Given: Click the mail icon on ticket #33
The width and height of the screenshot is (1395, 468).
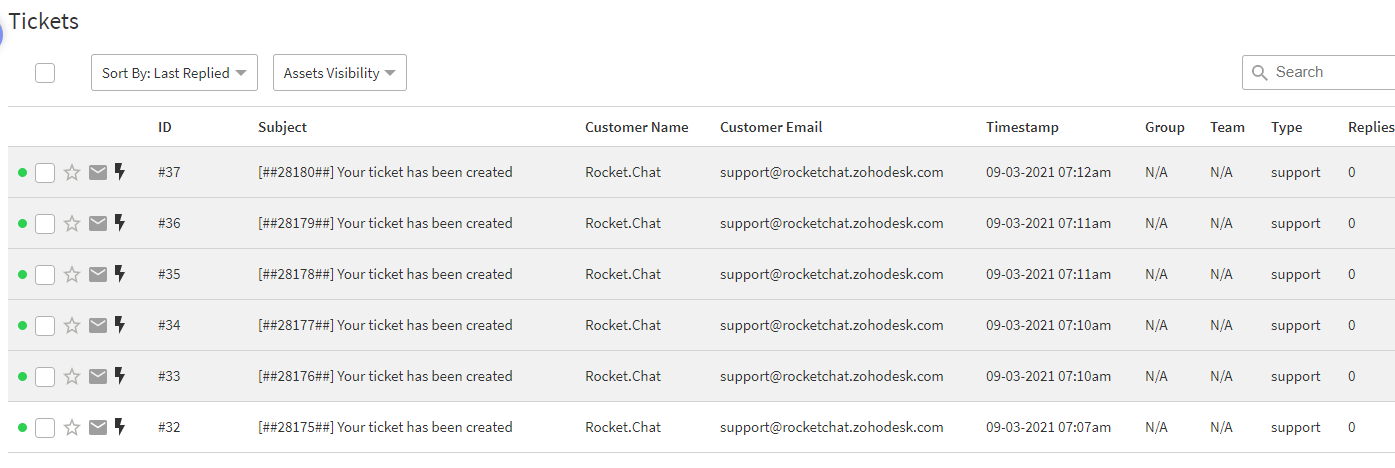Looking at the screenshot, I should (97, 377).
